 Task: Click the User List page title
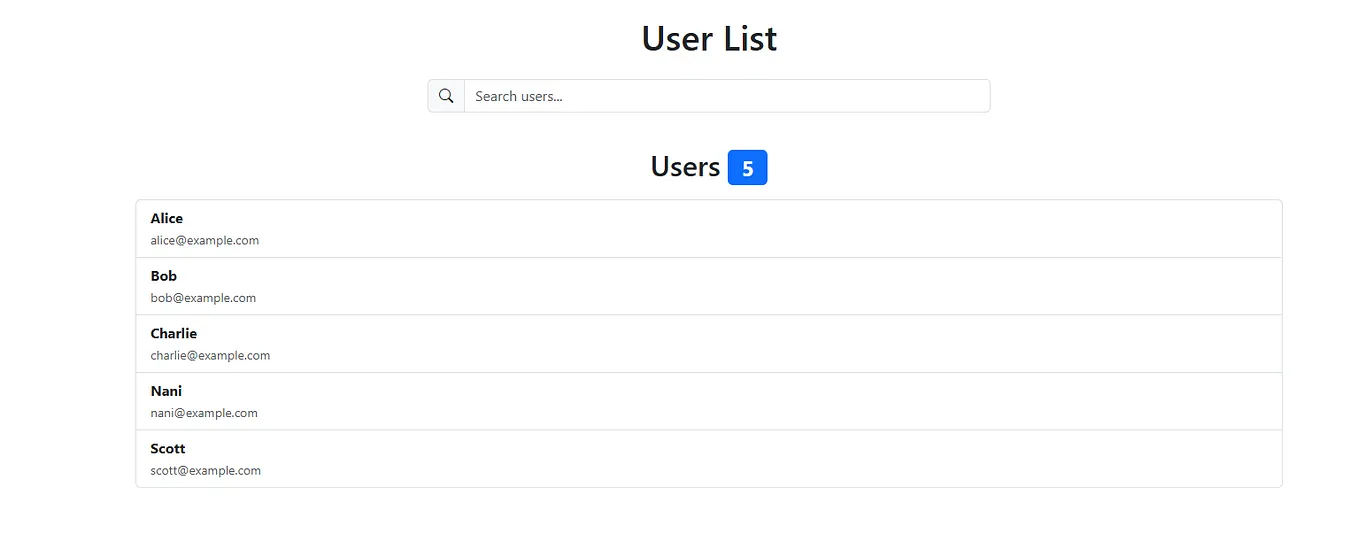coord(709,39)
